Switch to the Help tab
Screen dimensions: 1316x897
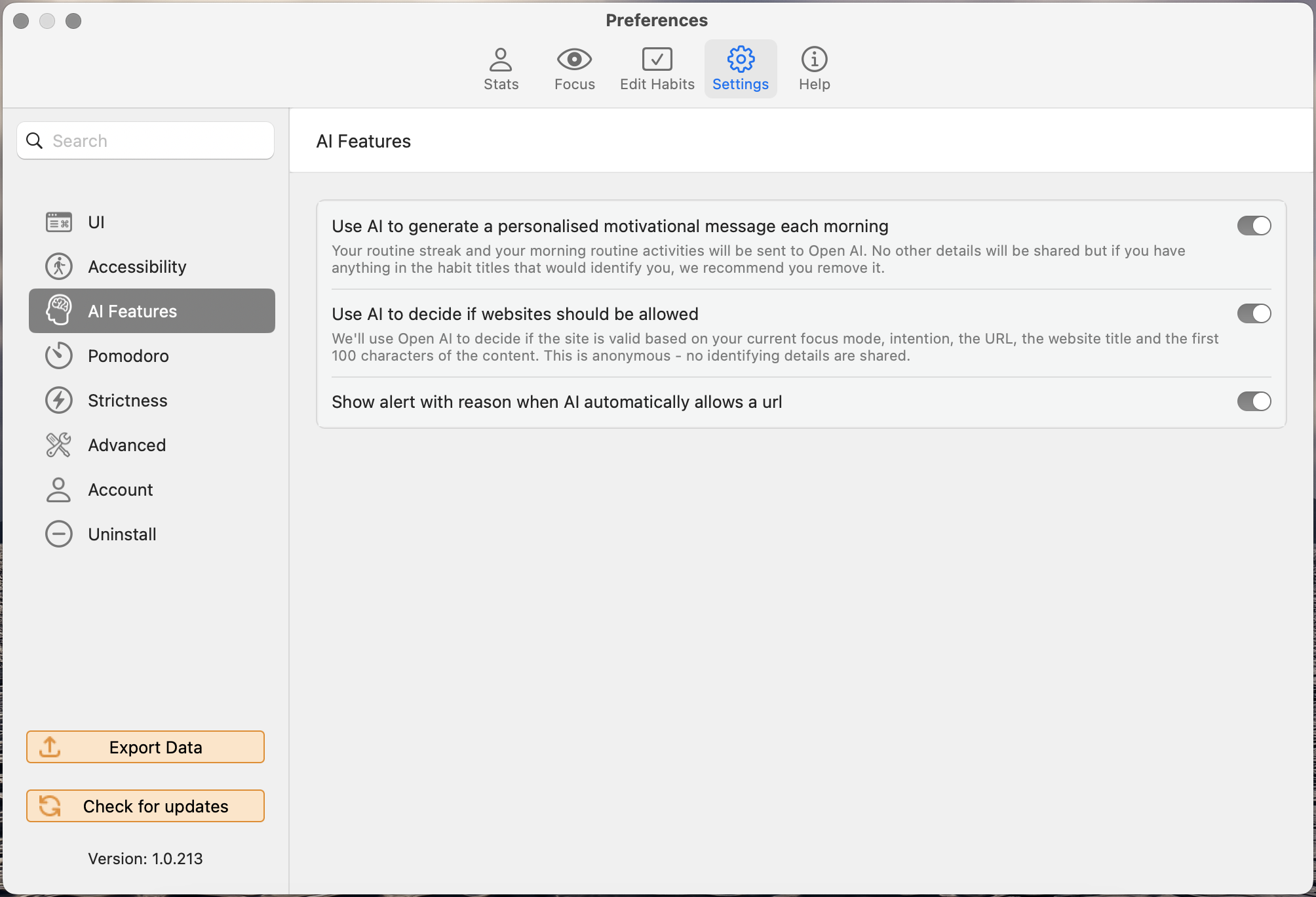pos(814,69)
